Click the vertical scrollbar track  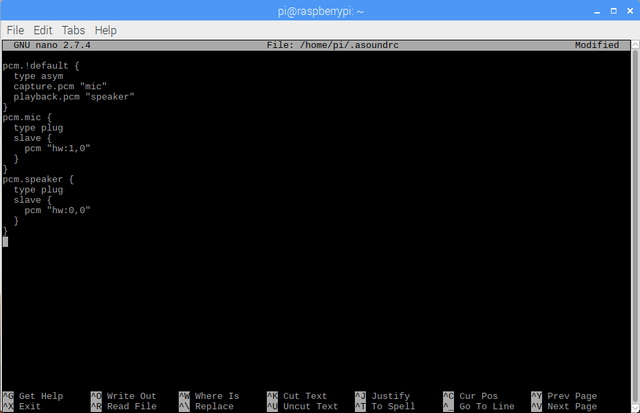[x=636, y=226]
